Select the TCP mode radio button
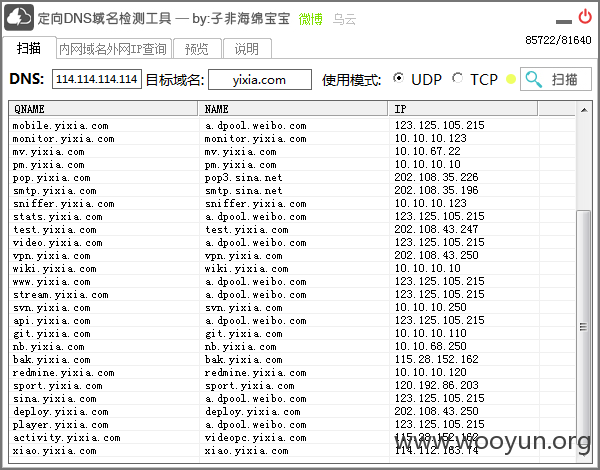Image resolution: width=600 pixels, height=470 pixels. (457, 78)
